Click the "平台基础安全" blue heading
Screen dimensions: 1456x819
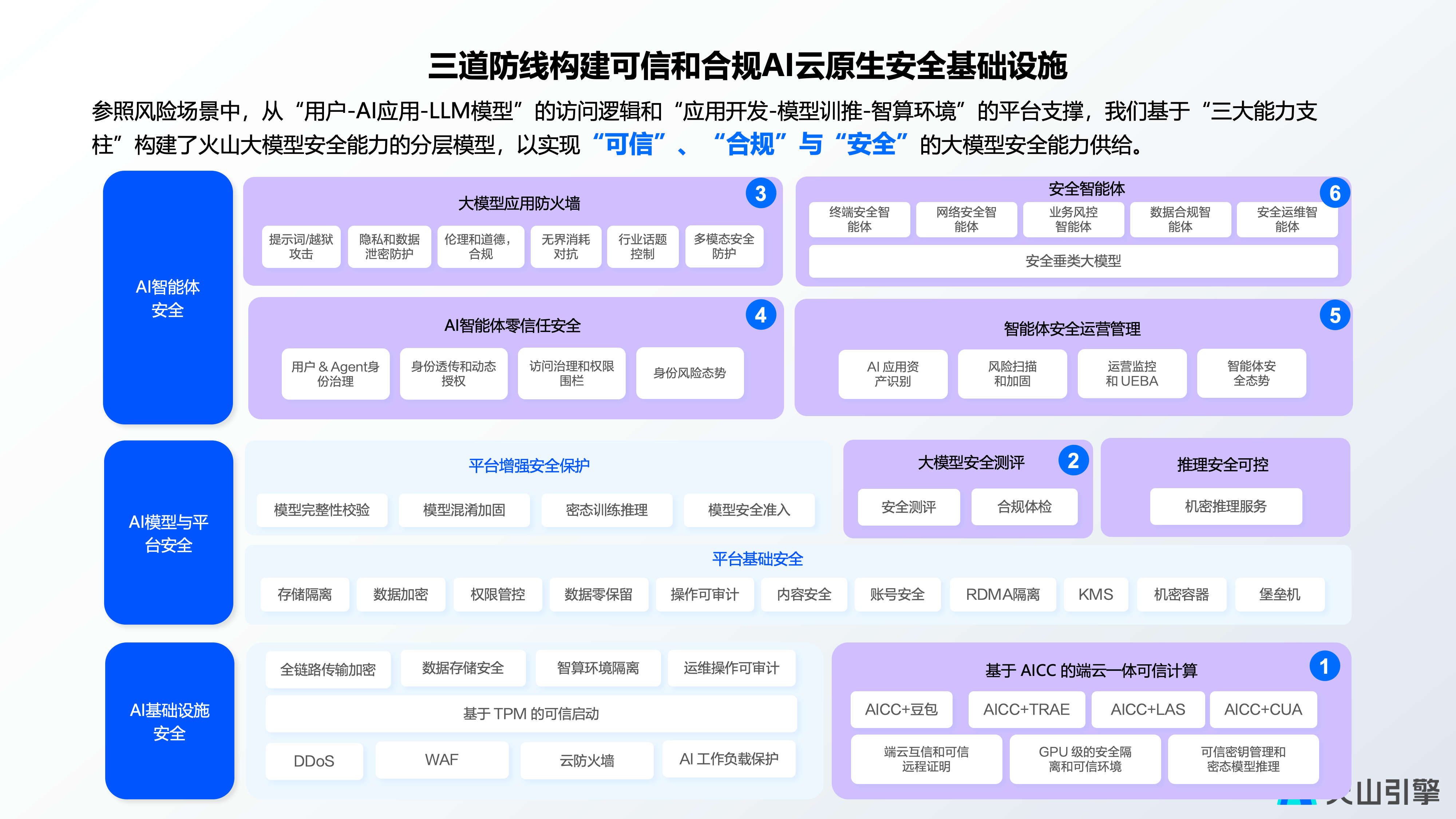(757, 559)
